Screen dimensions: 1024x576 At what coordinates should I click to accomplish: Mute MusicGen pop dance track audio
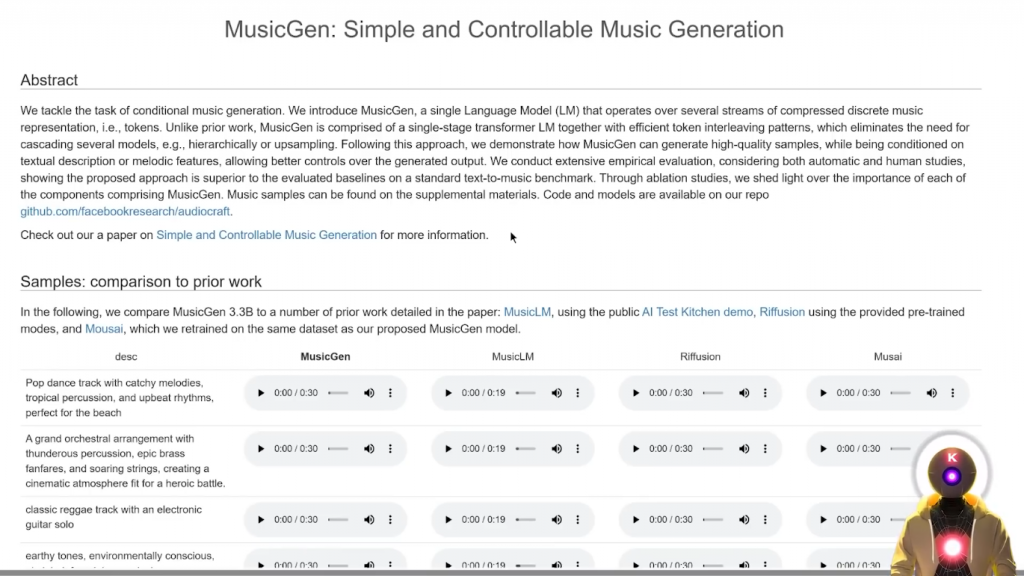coord(369,393)
